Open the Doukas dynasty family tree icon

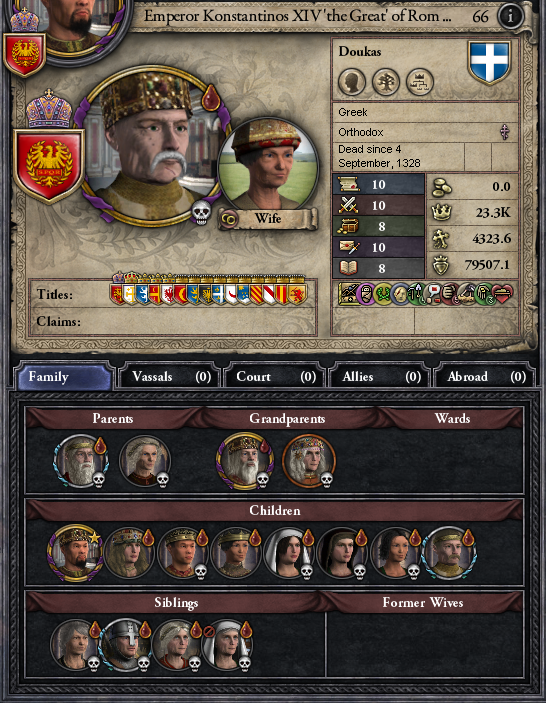tap(386, 82)
